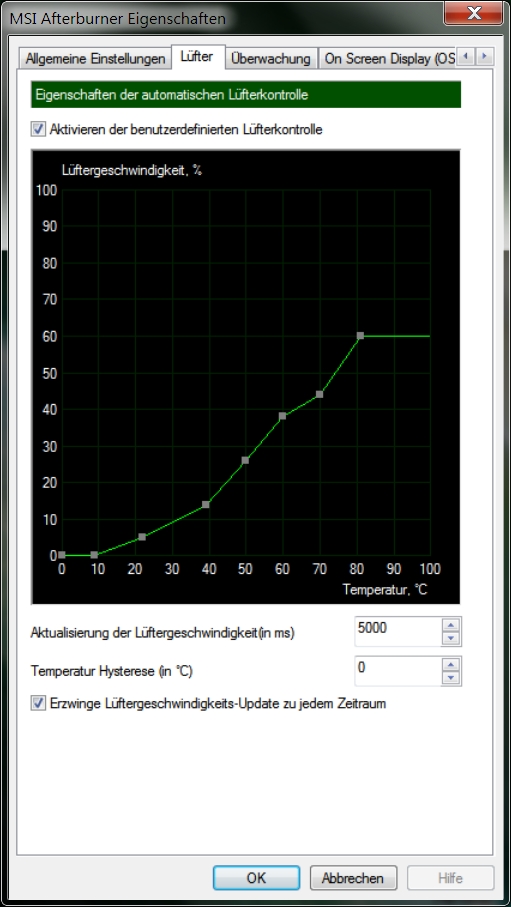Click the Eigenschaften der automatischen Lüfterkontrolle header
The height and width of the screenshot is (907, 511).
click(x=246, y=95)
